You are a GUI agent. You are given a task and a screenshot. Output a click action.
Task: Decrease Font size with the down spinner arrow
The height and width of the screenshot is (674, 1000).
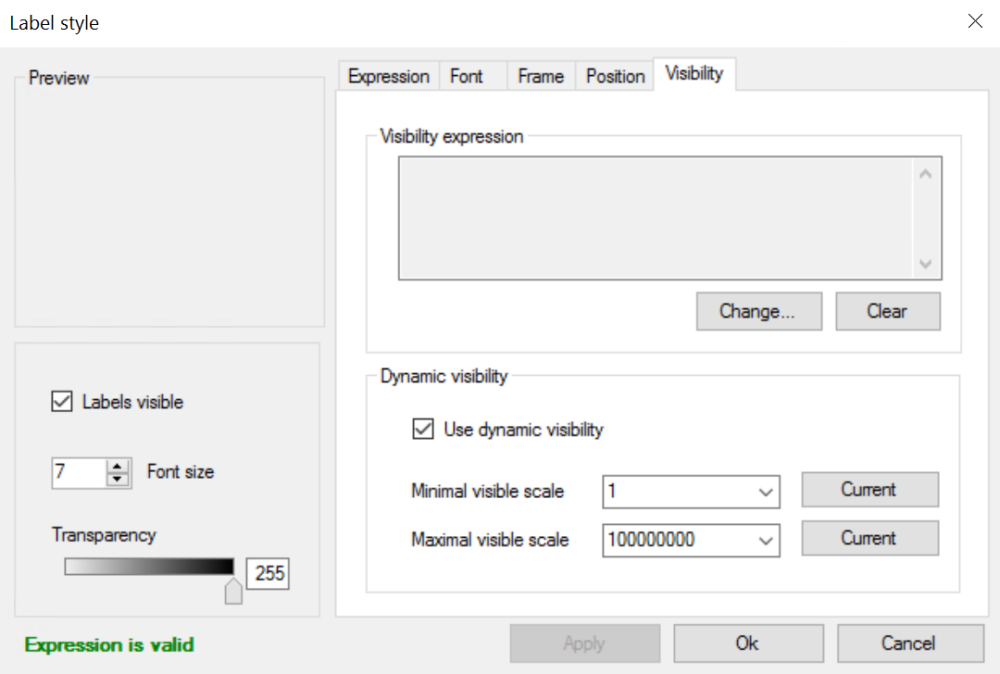pyautogui.click(x=115, y=477)
